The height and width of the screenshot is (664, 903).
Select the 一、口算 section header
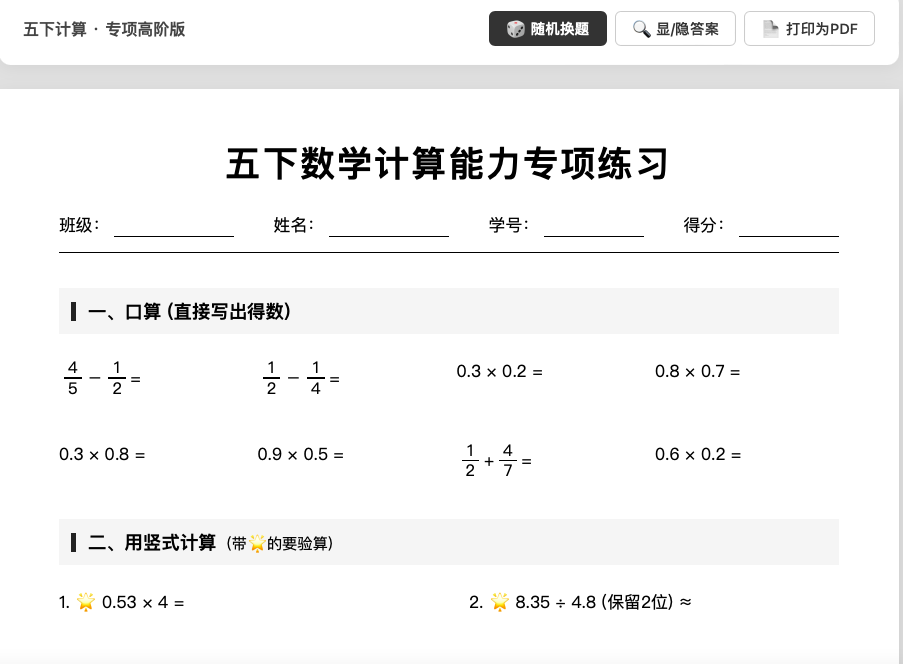(x=190, y=312)
